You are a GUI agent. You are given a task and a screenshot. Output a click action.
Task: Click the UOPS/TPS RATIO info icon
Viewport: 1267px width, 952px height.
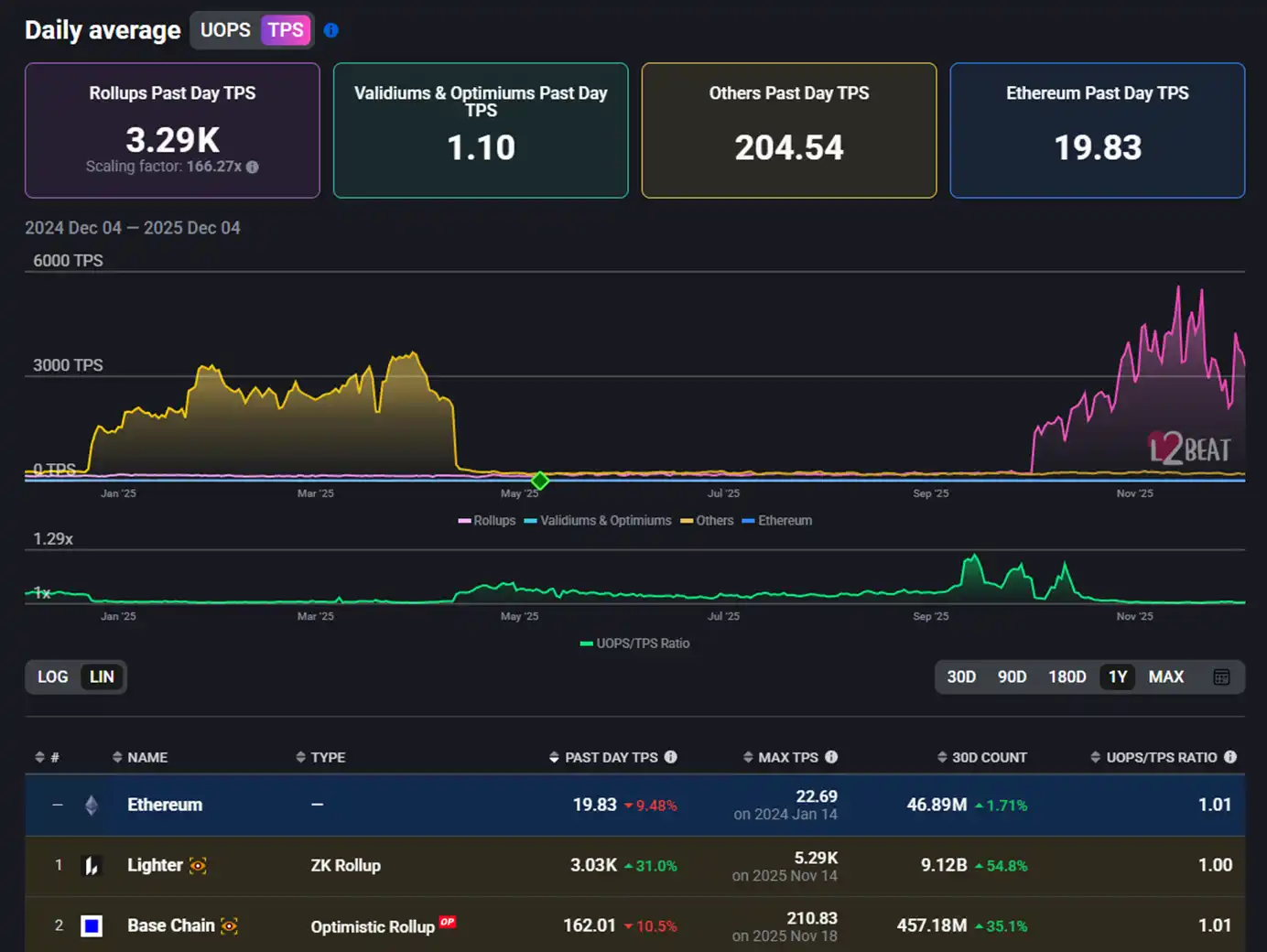[x=1230, y=757]
